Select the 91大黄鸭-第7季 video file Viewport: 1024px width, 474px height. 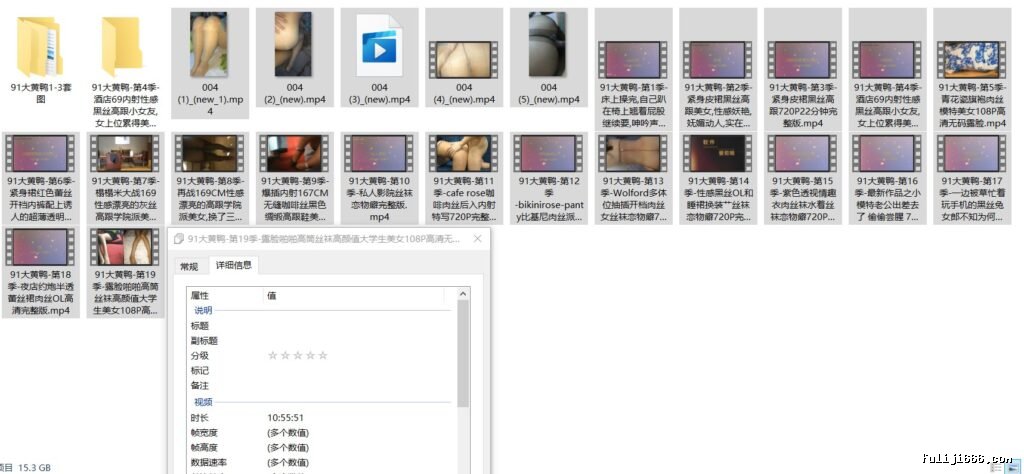tap(125, 179)
